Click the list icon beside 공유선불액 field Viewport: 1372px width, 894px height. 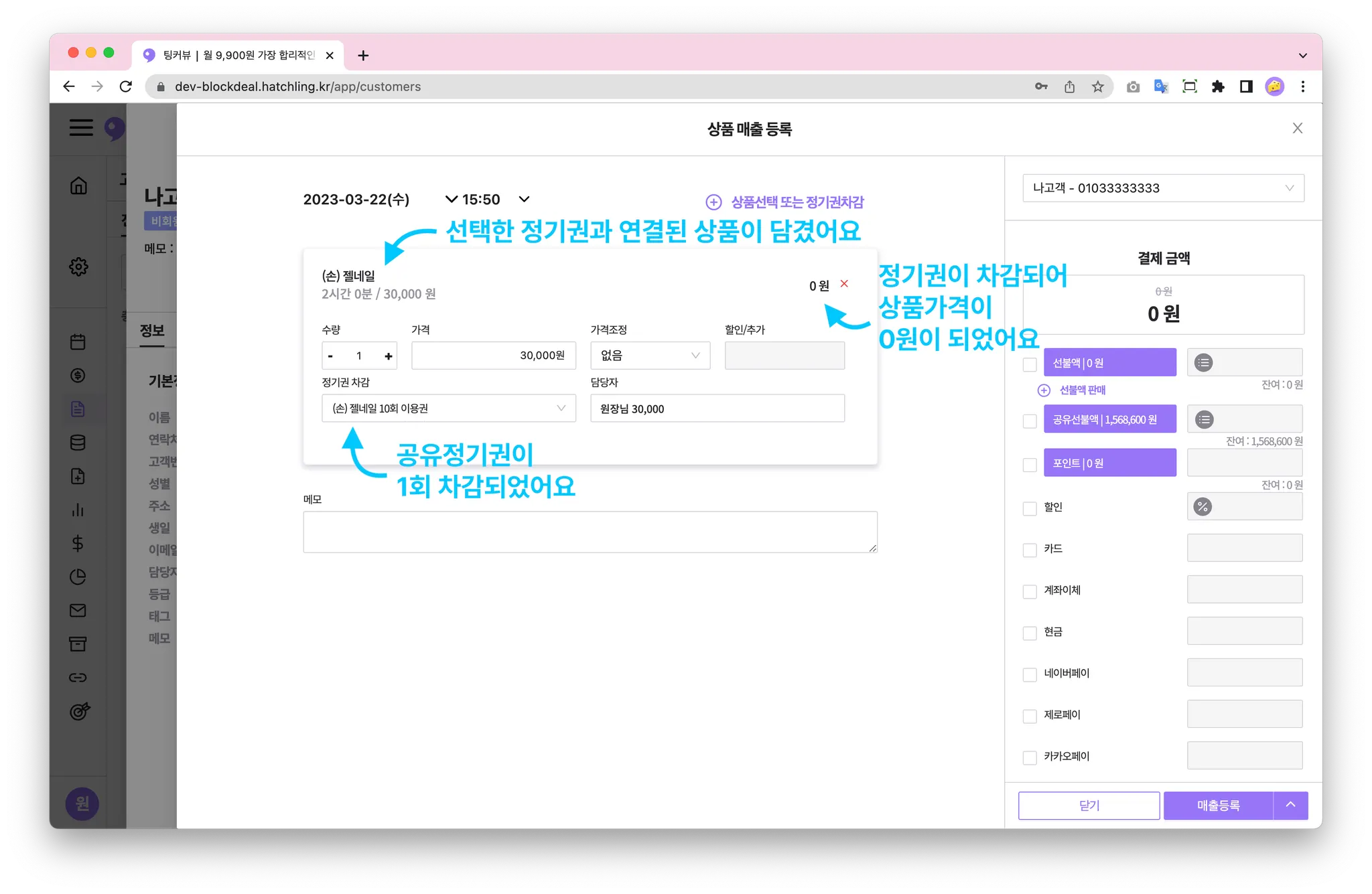coord(1204,420)
